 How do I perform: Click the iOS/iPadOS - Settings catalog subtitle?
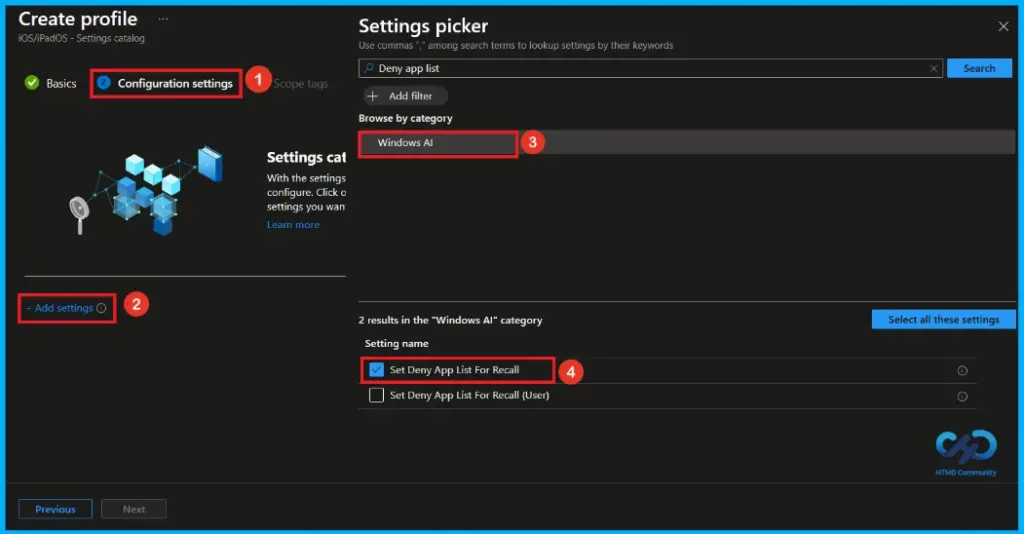(82, 38)
